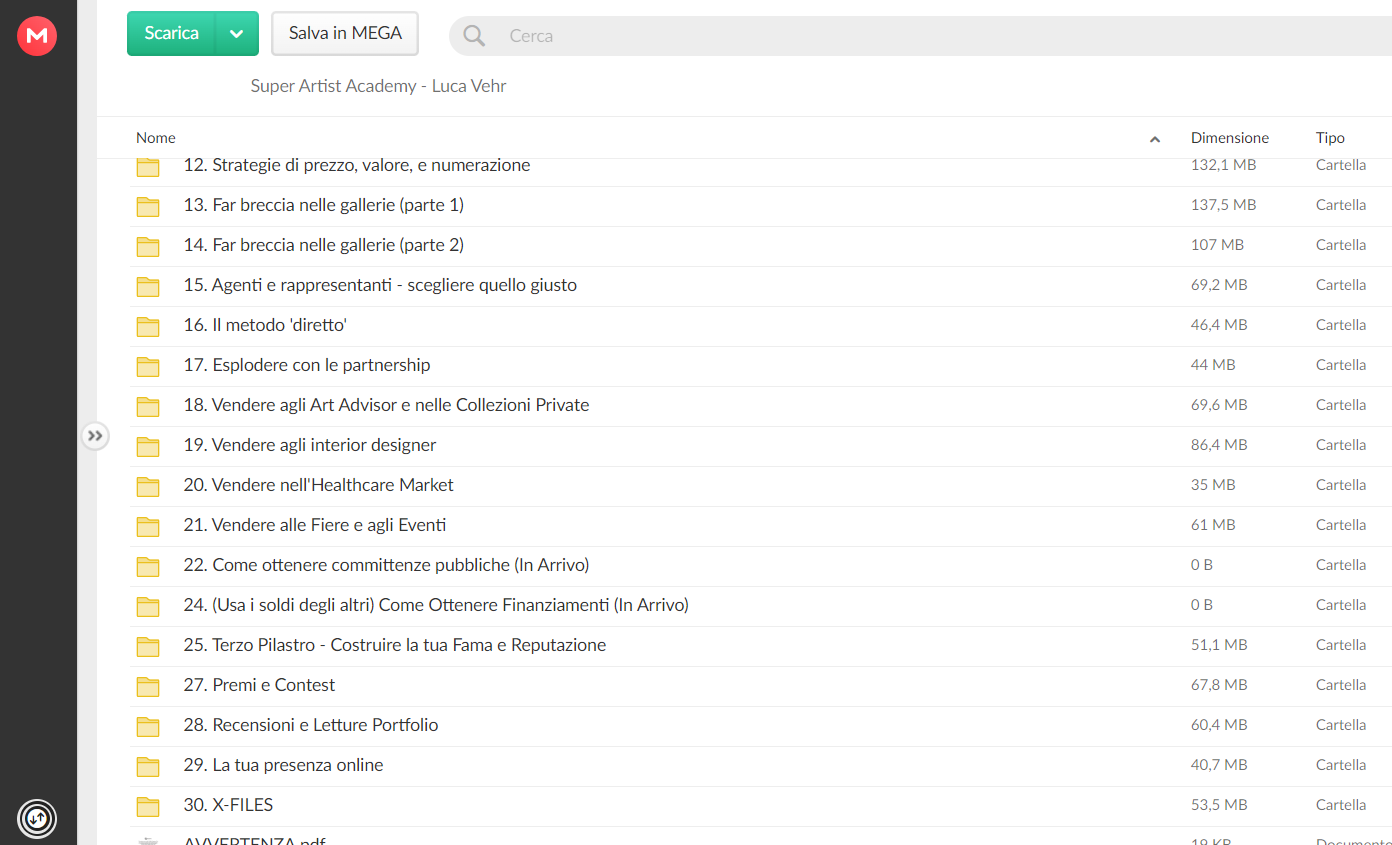Sort by the Tipo column header
1392x845 pixels.
click(1330, 138)
